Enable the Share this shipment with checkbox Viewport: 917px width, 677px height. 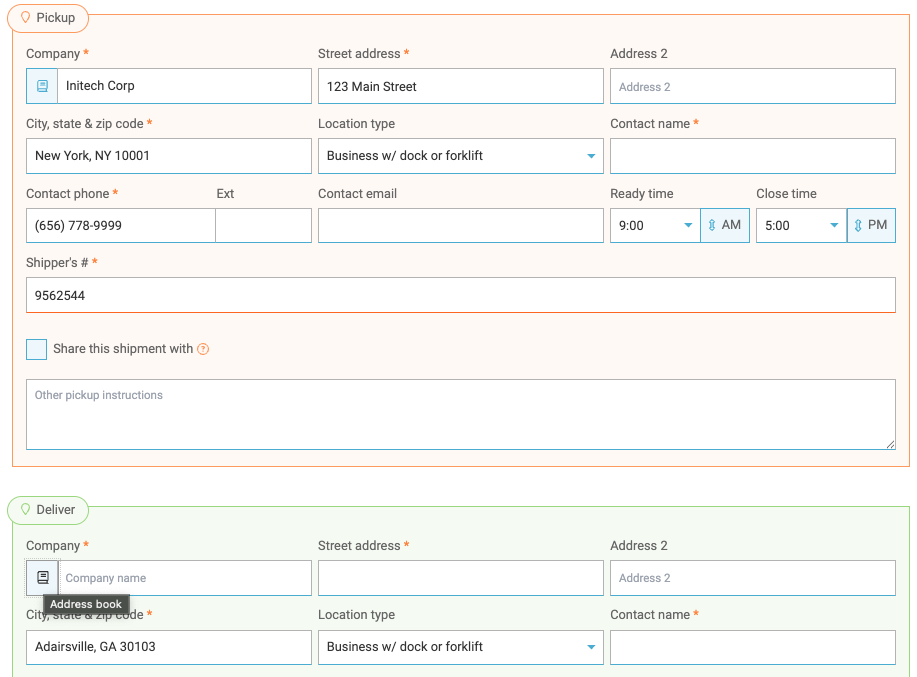36,349
